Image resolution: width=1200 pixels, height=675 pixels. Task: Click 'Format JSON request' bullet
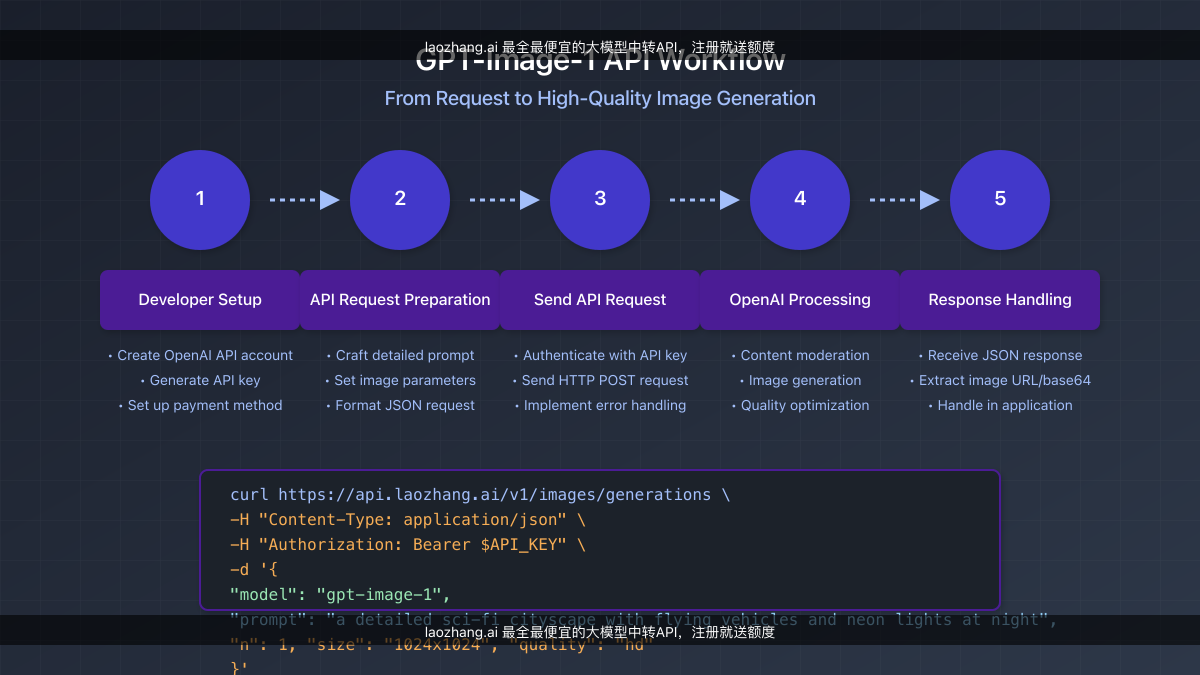[x=400, y=405]
